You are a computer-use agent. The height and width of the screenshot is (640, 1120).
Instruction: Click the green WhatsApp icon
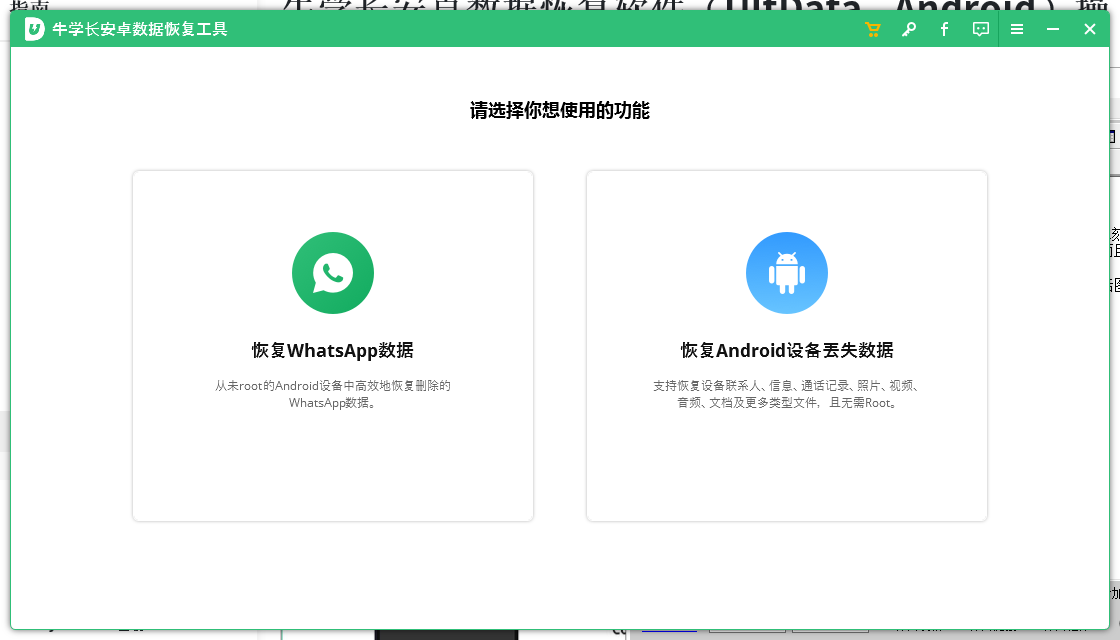click(333, 273)
